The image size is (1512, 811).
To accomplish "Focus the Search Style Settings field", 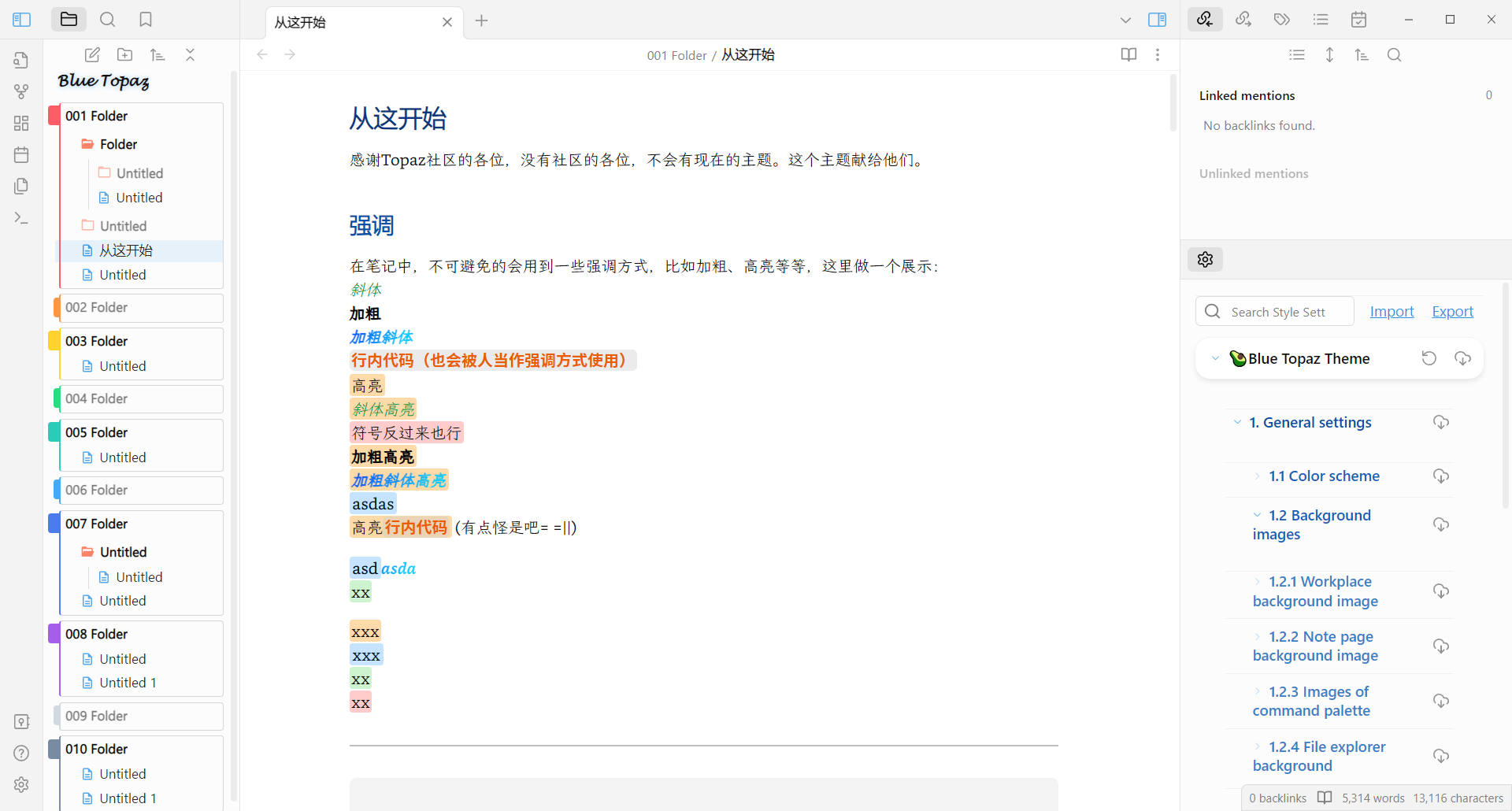I will (1275, 312).
